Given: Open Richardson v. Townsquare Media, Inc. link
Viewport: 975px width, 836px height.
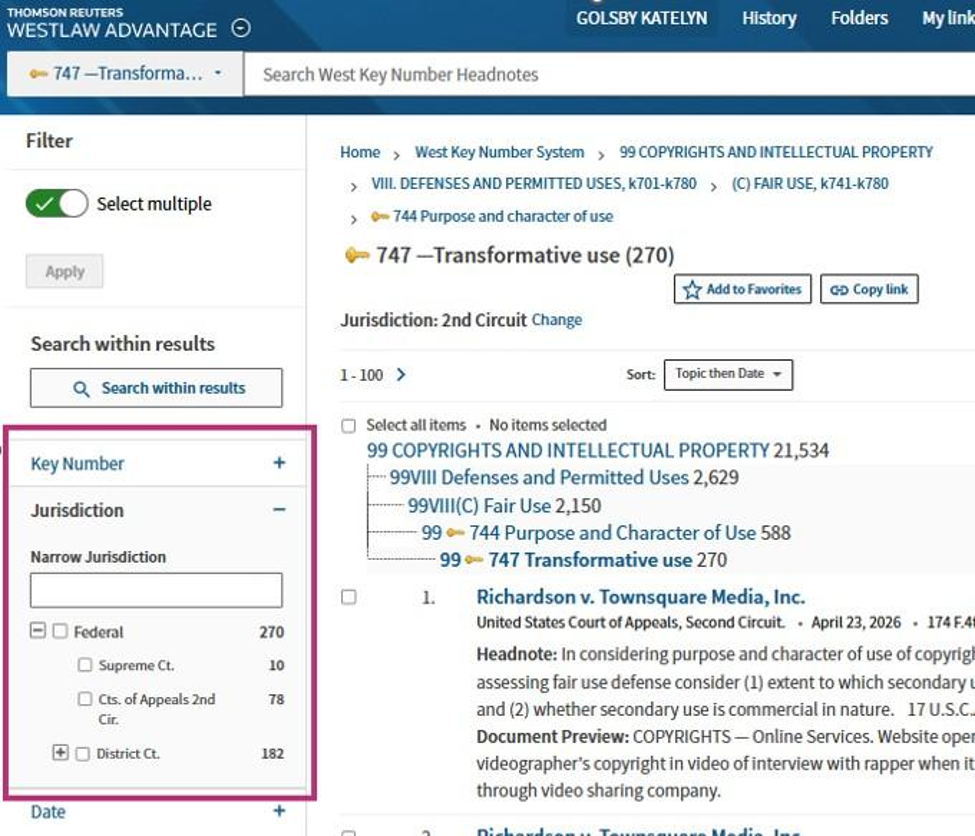Looking at the screenshot, I should 640,597.
